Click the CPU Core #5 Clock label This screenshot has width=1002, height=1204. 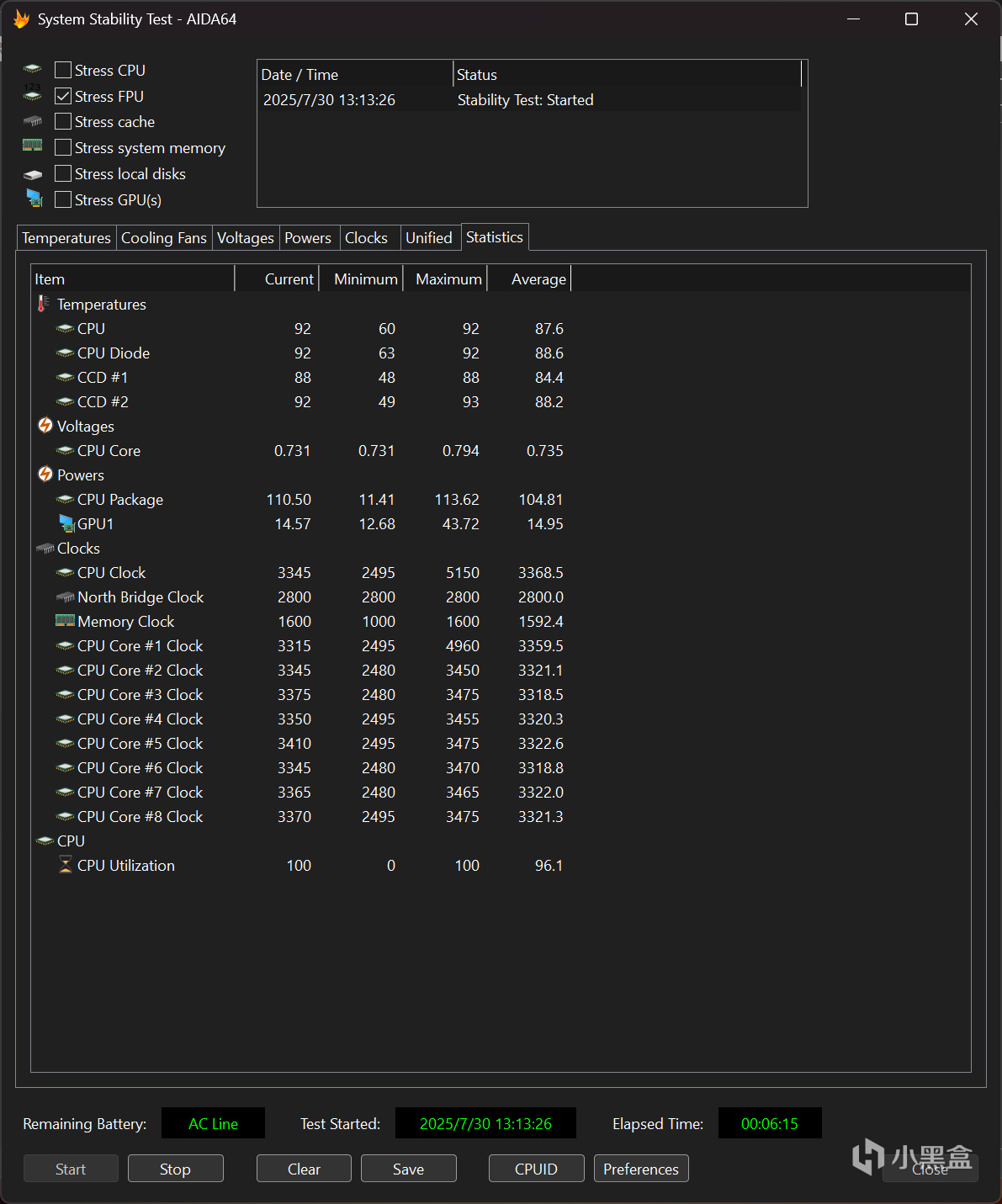[x=140, y=743]
